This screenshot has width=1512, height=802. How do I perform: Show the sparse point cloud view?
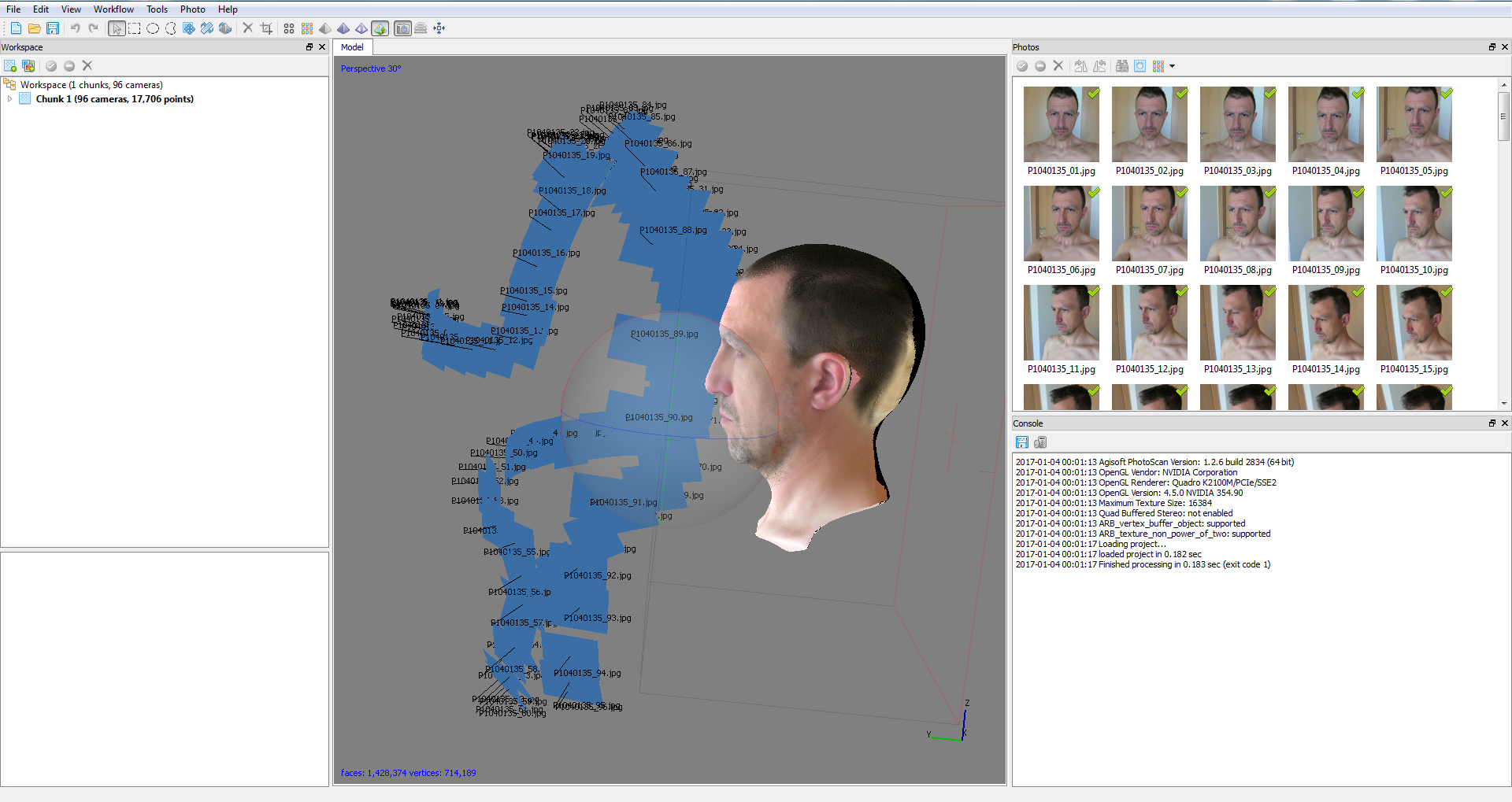[x=289, y=28]
